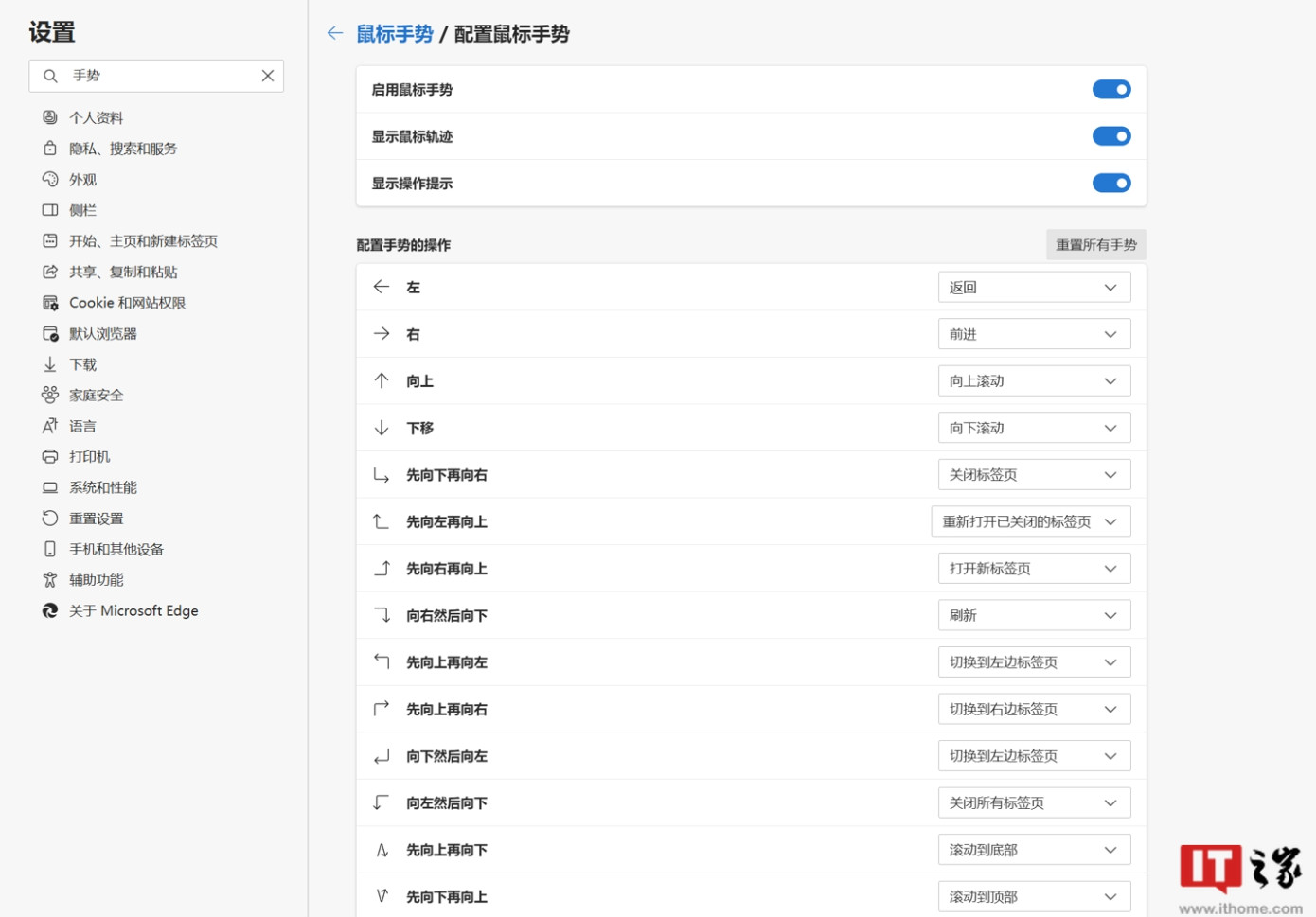Disable the 显示鼠标轨迹 switch
Screen dimensions: 1316x917
coord(1111,136)
